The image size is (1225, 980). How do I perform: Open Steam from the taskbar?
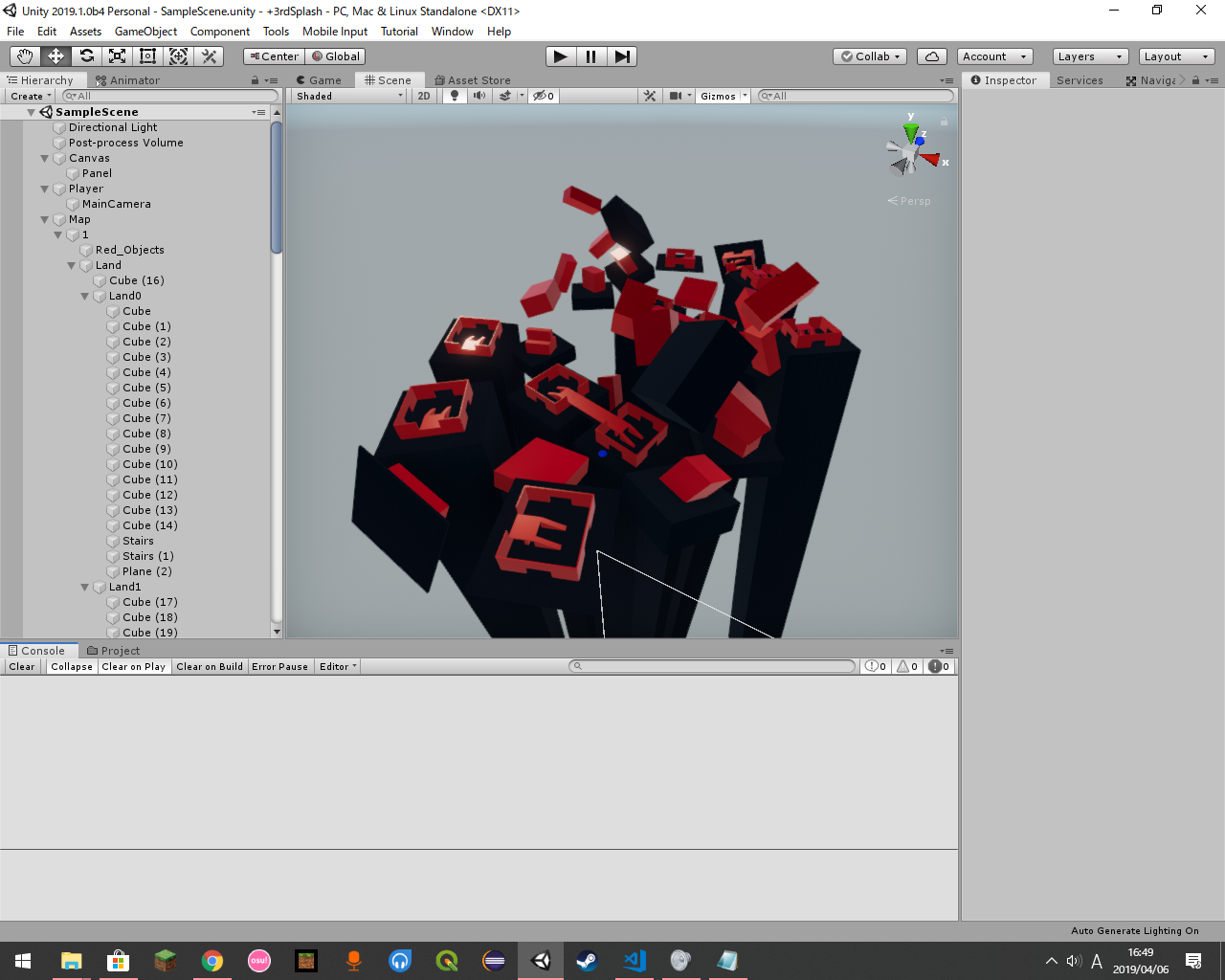(587, 961)
